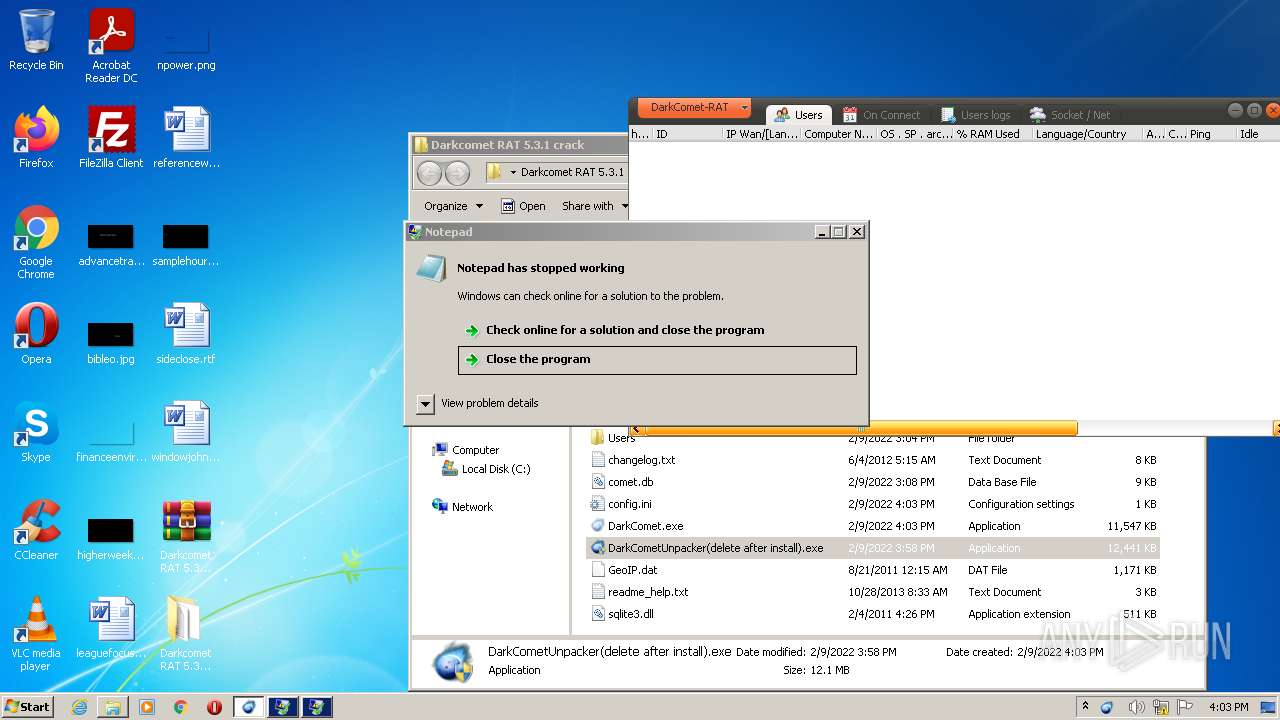The image size is (1280, 720).
Task: Select Computer in navigation pane
Action: point(466,450)
